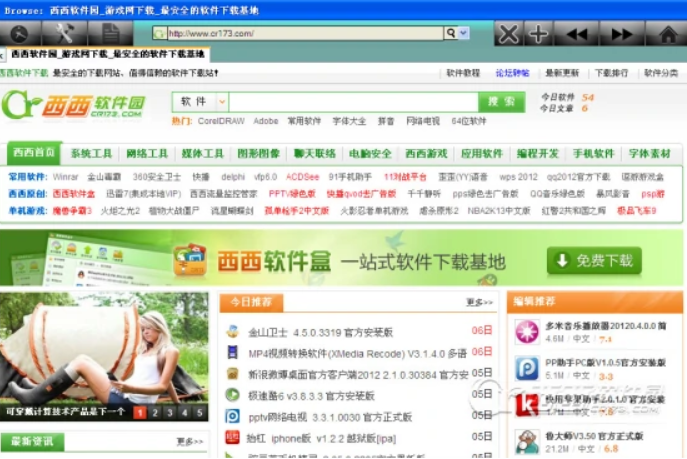Select the 手机软件 navigation item

593,153
